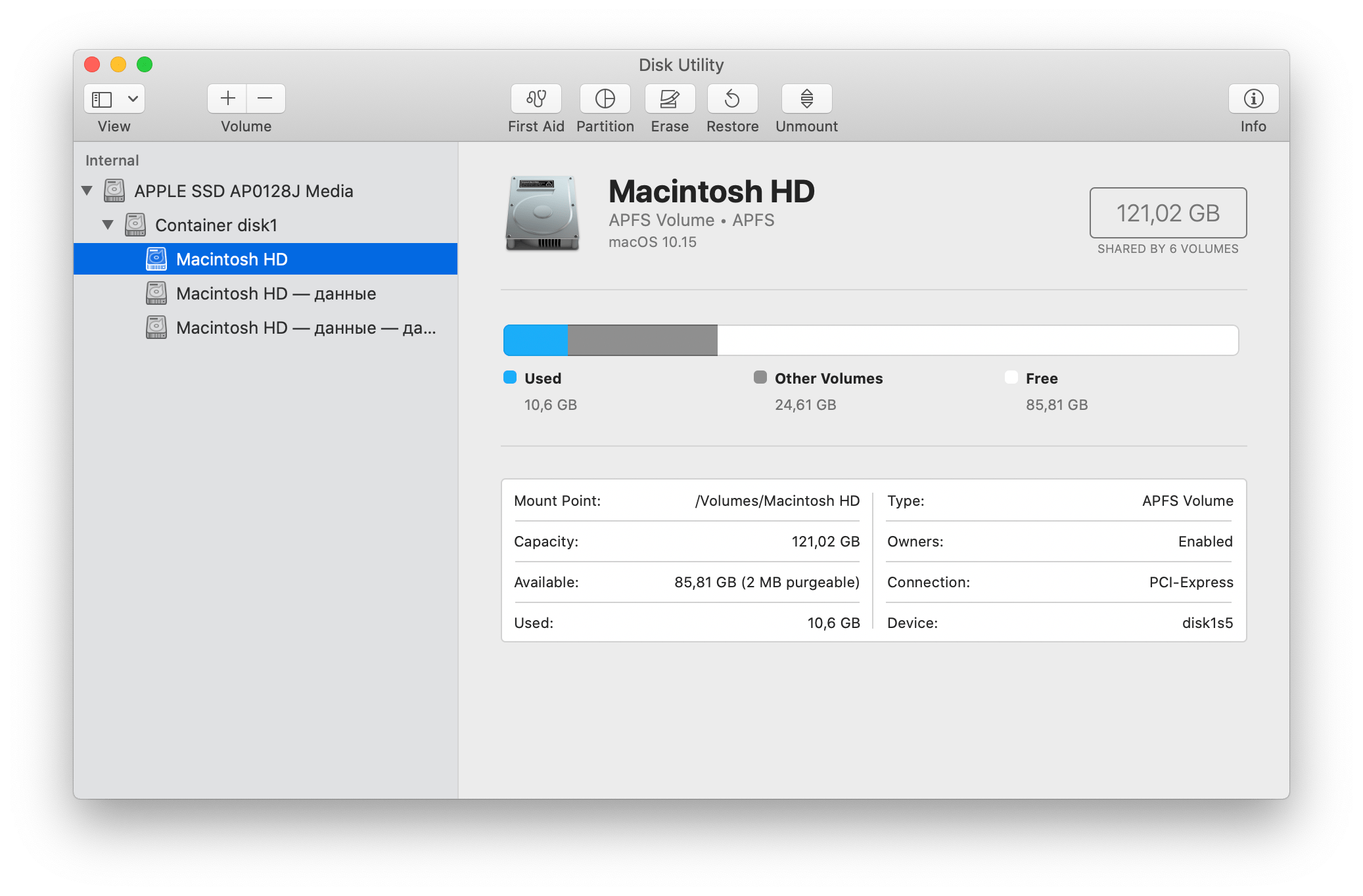Screen dimensions: 1363x896
Task: Collapse the APPLE SSD AP0128J Media disclosure triangle
Action: (x=87, y=190)
